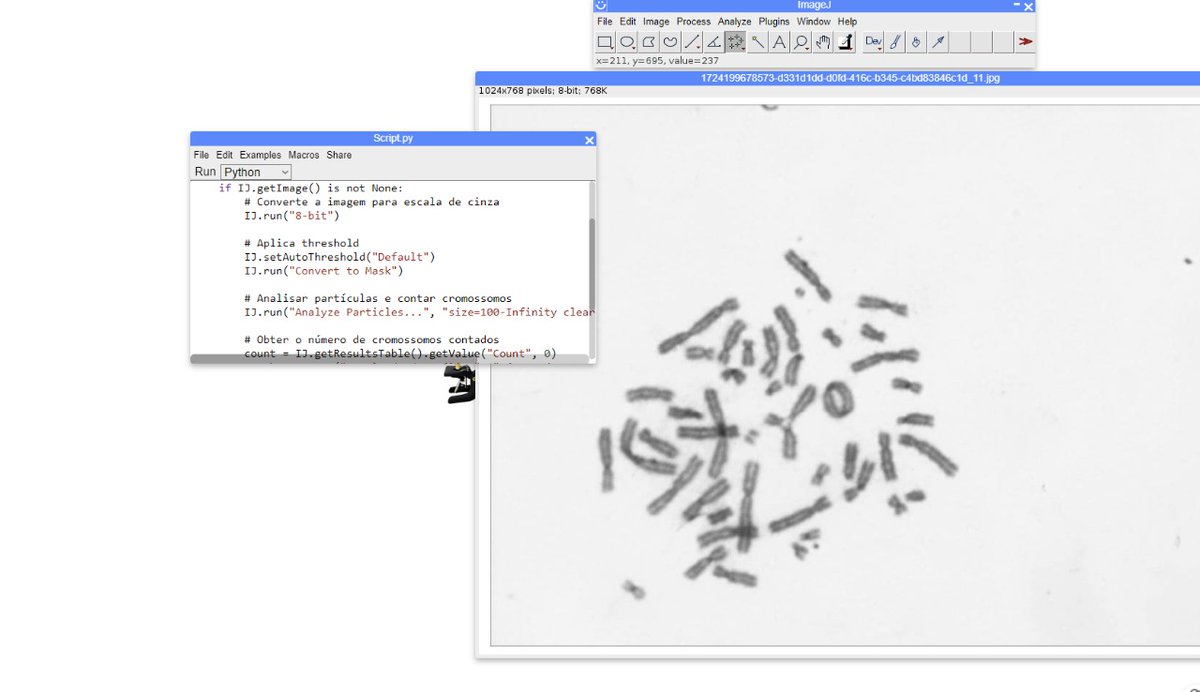Image resolution: width=1200 pixels, height=692 pixels.
Task: Select the Rectangle selection tool
Action: pos(605,42)
